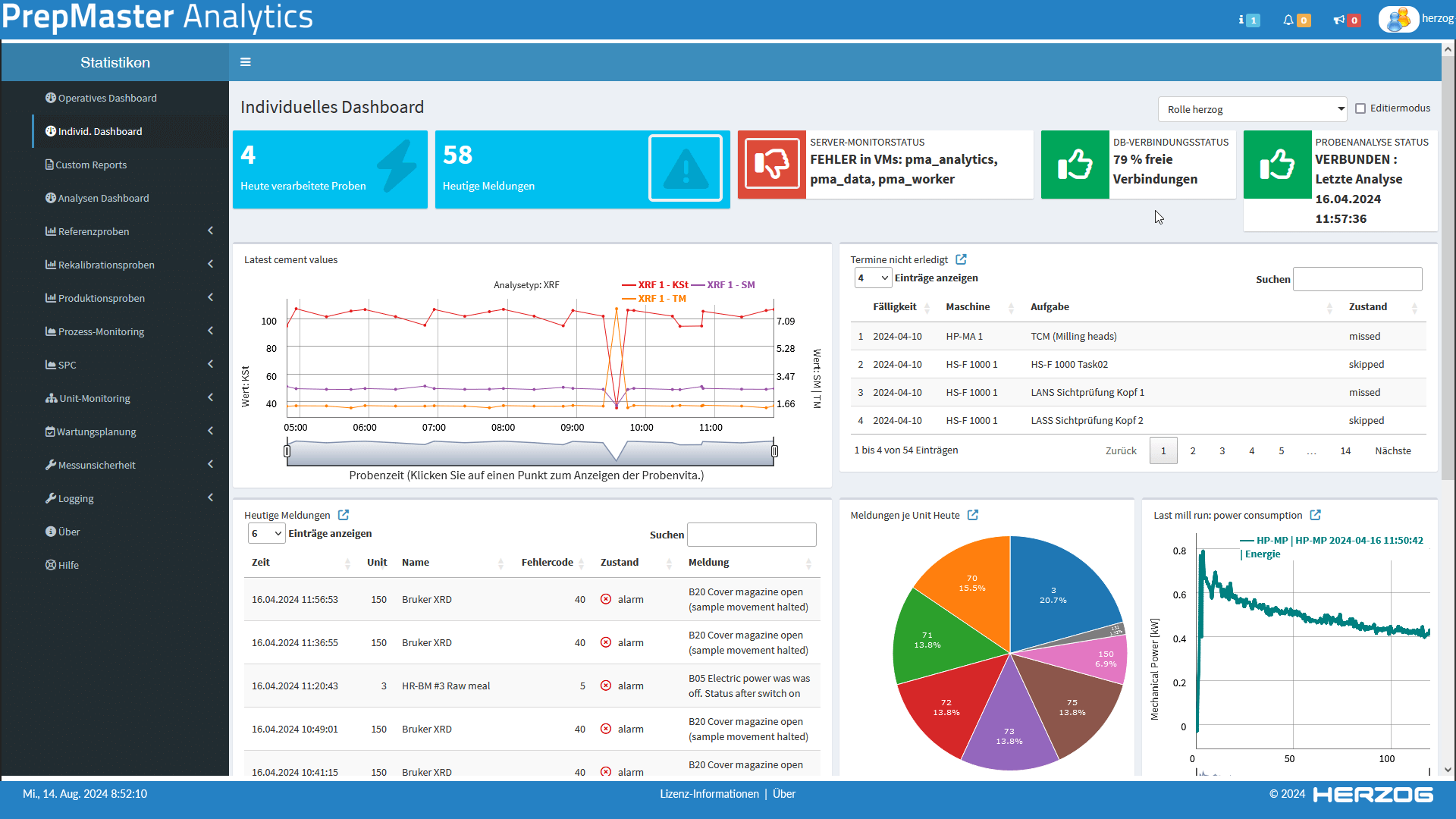Screen dimensions: 1456x819
Task: Click the warning triangle icon on Heutige Meldungen tile
Action: tap(686, 168)
